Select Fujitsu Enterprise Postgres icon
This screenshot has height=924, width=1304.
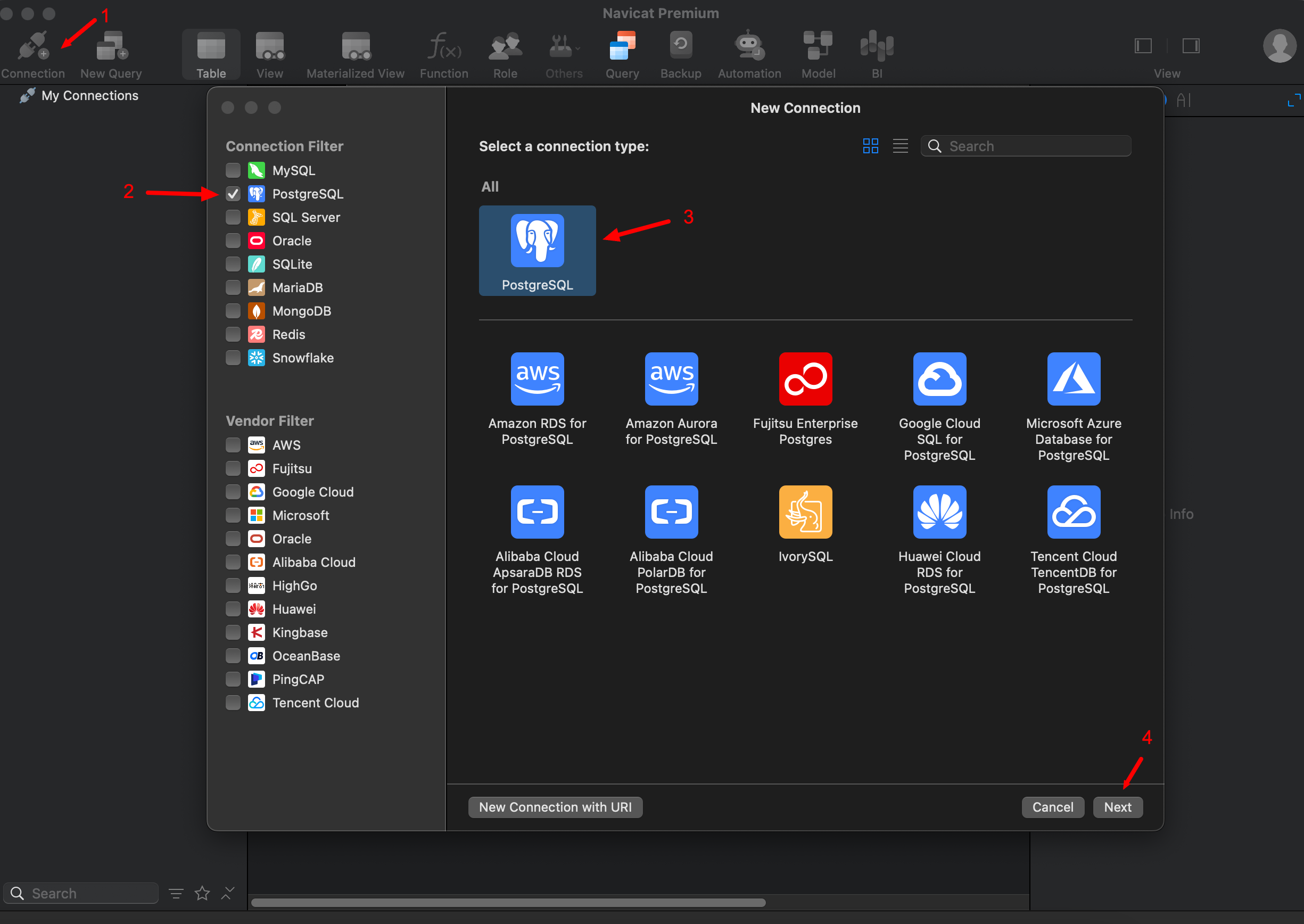(805, 379)
